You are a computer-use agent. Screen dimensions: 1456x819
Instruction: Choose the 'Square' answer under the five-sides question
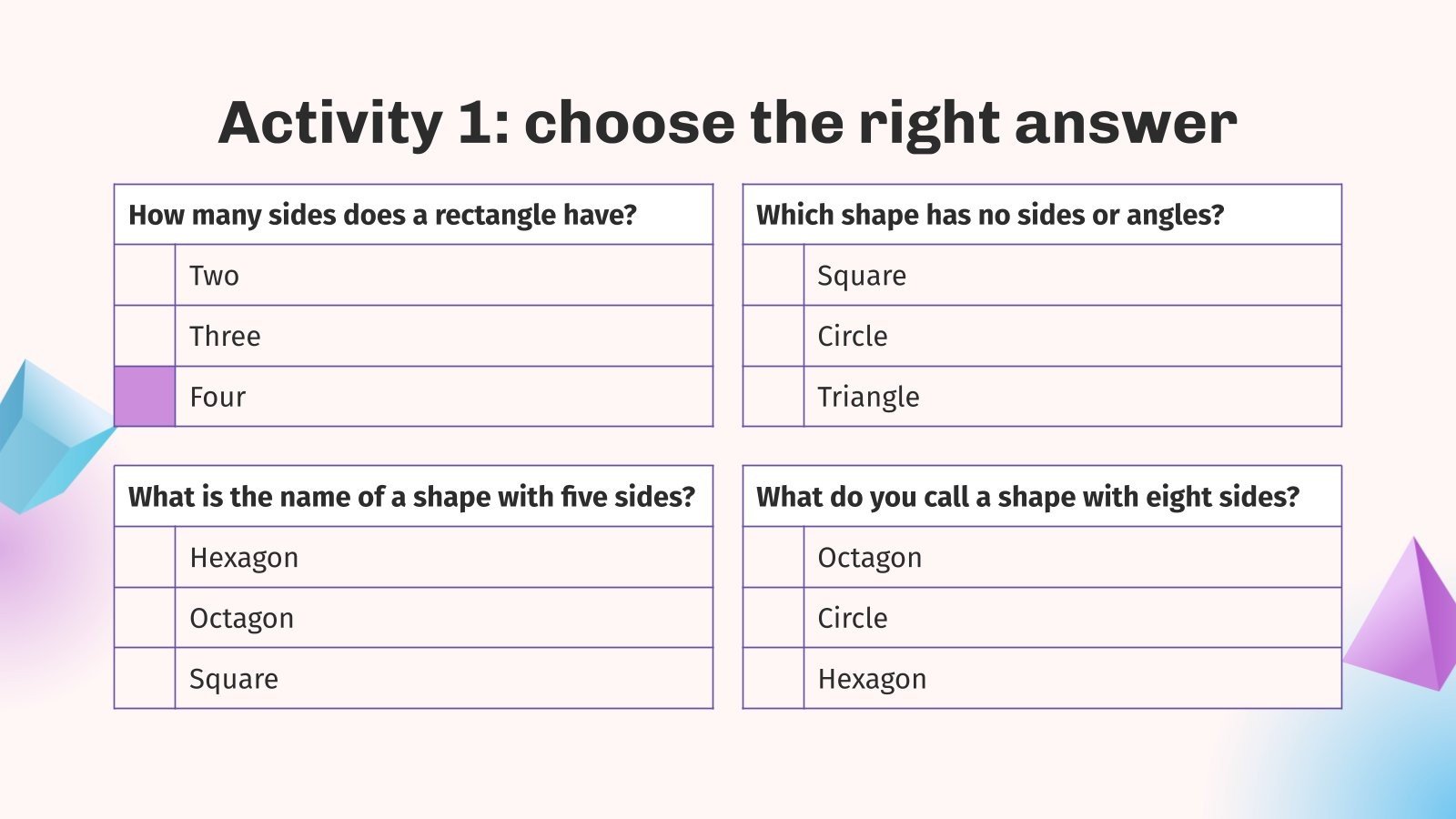(x=234, y=679)
